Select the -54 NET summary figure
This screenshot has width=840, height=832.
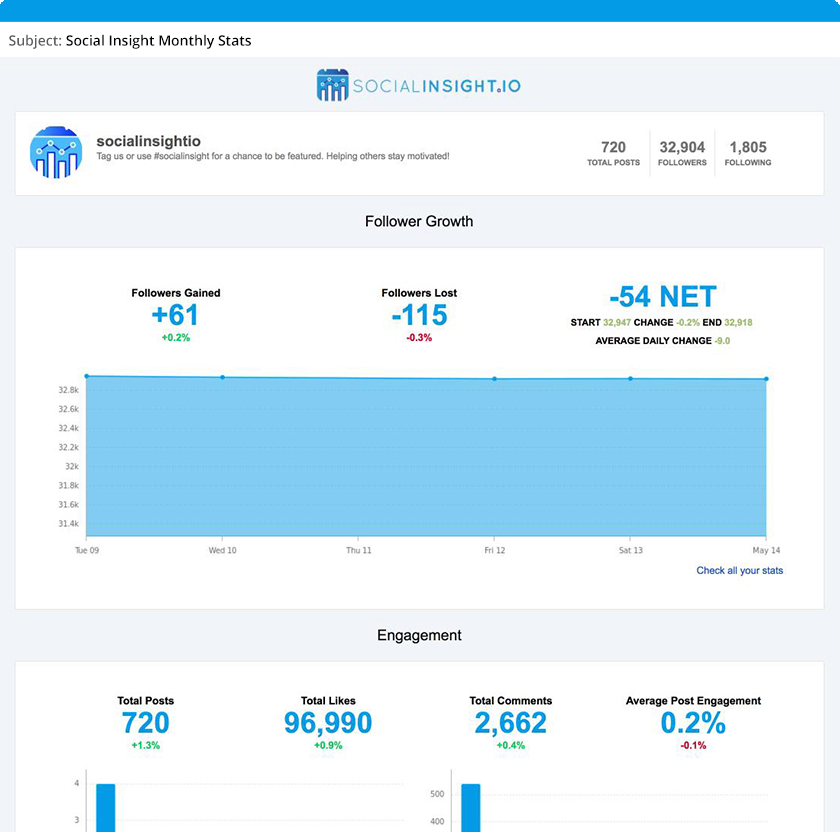pyautogui.click(x=663, y=296)
